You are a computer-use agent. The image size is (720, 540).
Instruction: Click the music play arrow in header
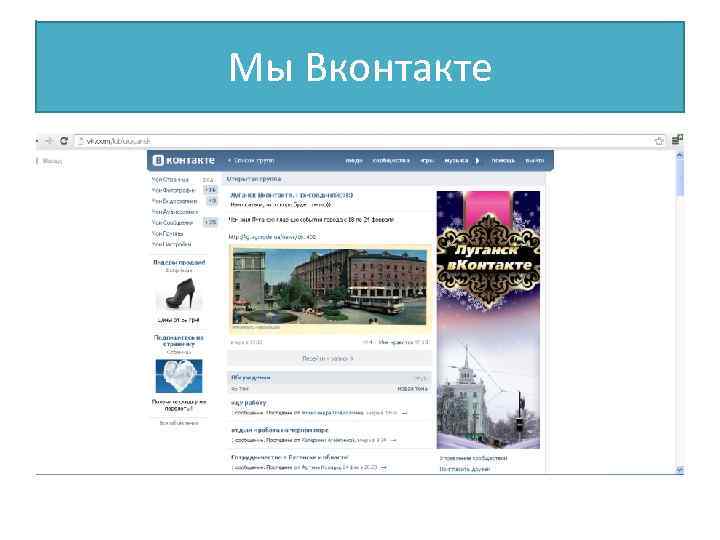point(478,161)
